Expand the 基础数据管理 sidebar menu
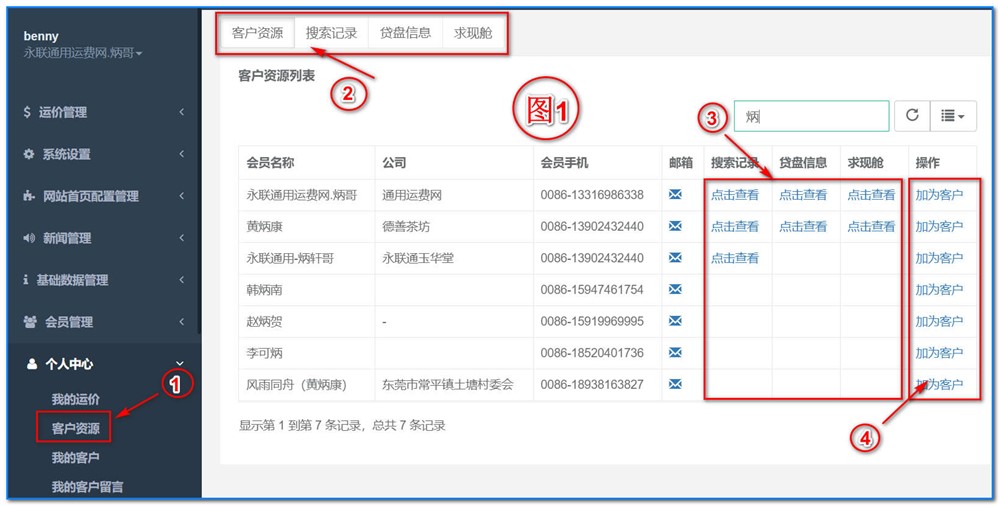 pyautogui.click(x=104, y=280)
